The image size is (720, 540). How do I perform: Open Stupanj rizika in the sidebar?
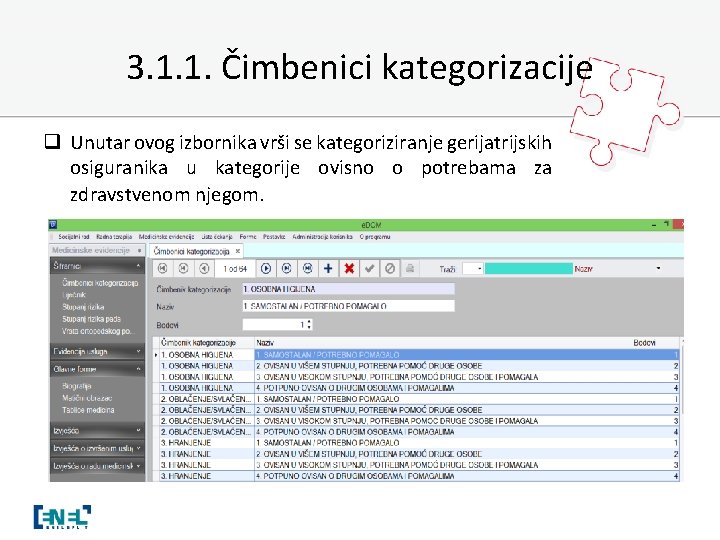tap(83, 307)
